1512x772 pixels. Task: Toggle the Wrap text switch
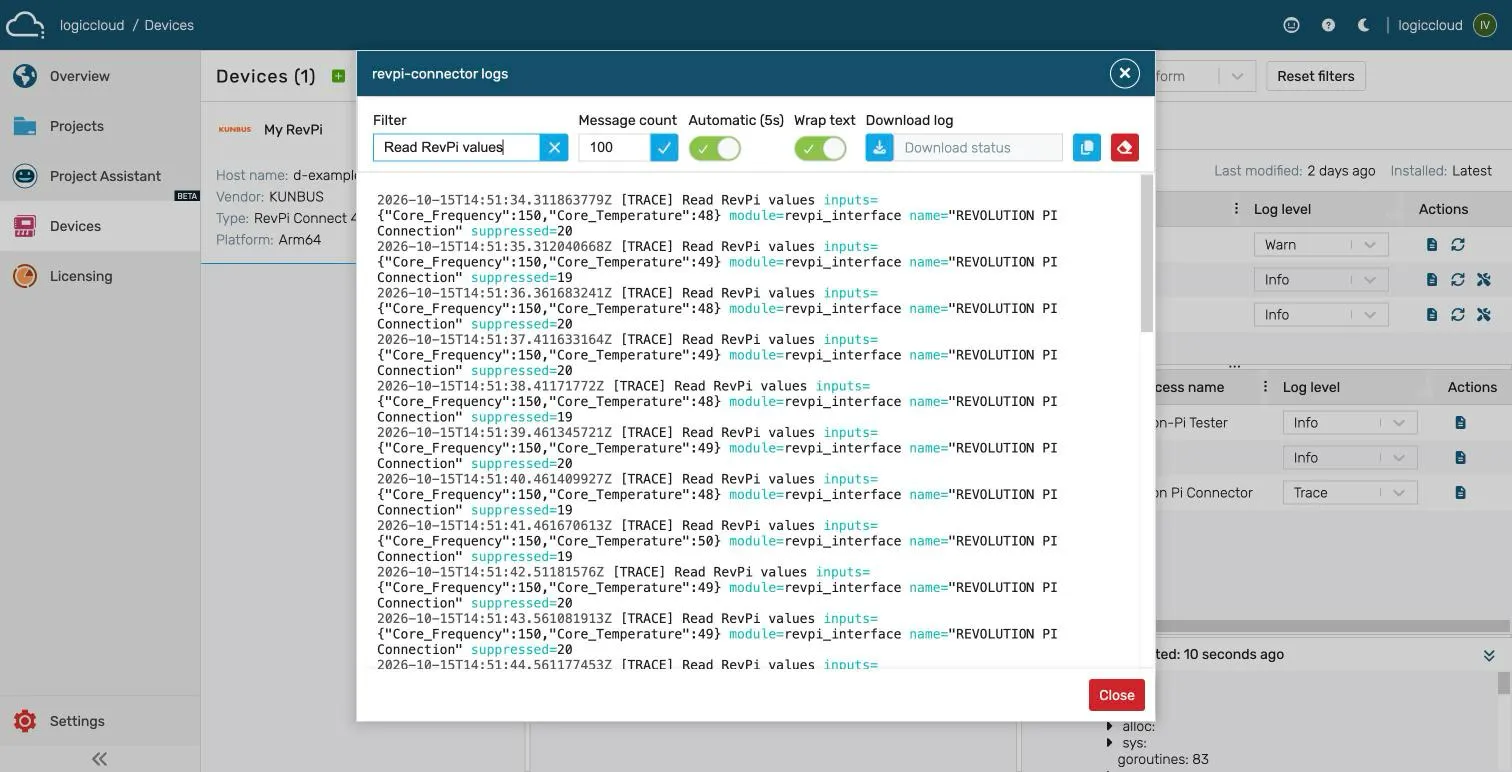point(820,149)
